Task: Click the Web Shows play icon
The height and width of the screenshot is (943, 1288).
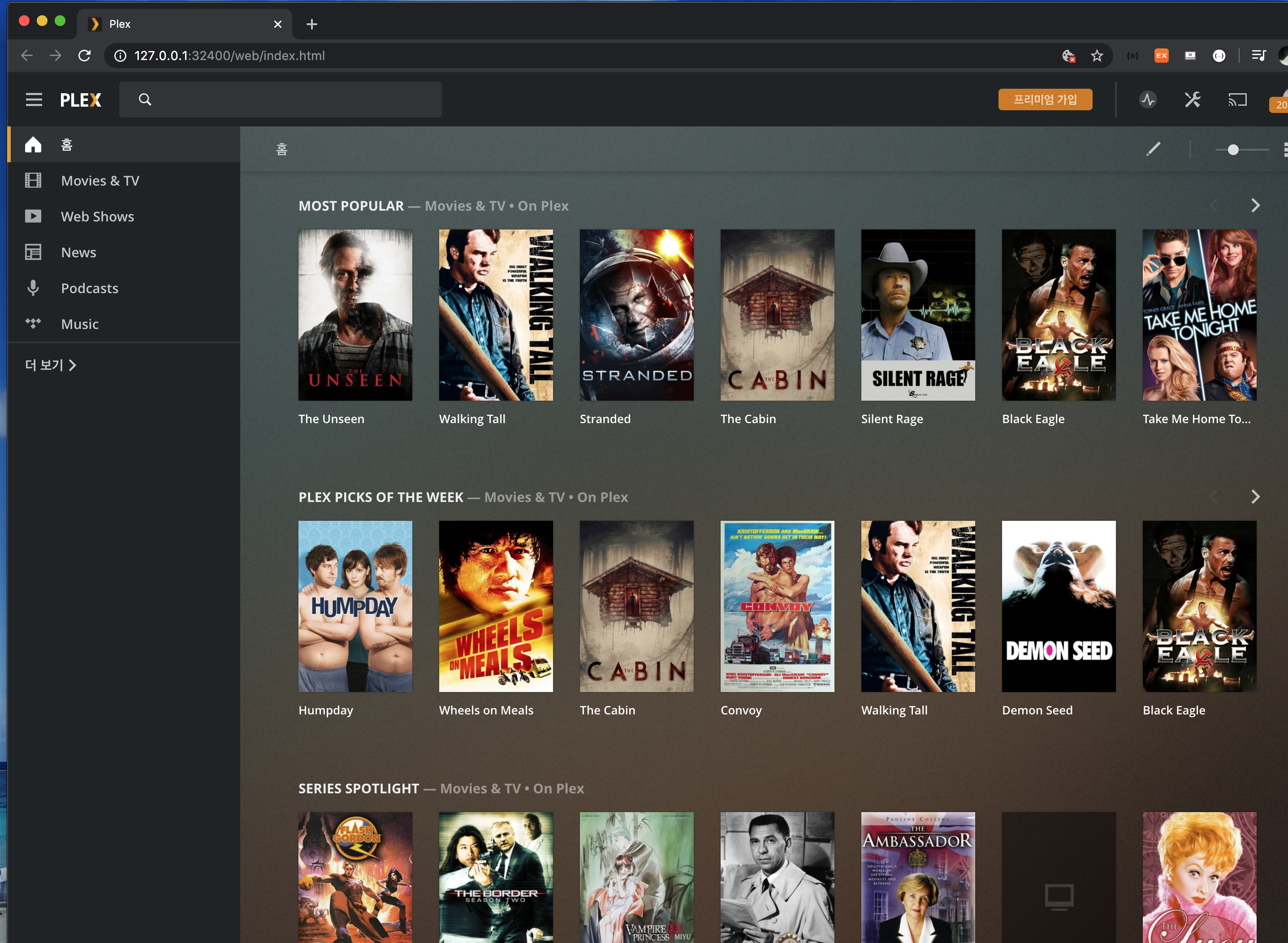Action: [x=33, y=216]
